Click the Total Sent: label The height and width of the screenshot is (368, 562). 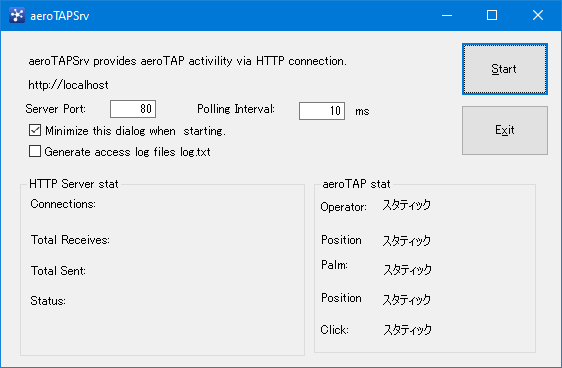58,271
